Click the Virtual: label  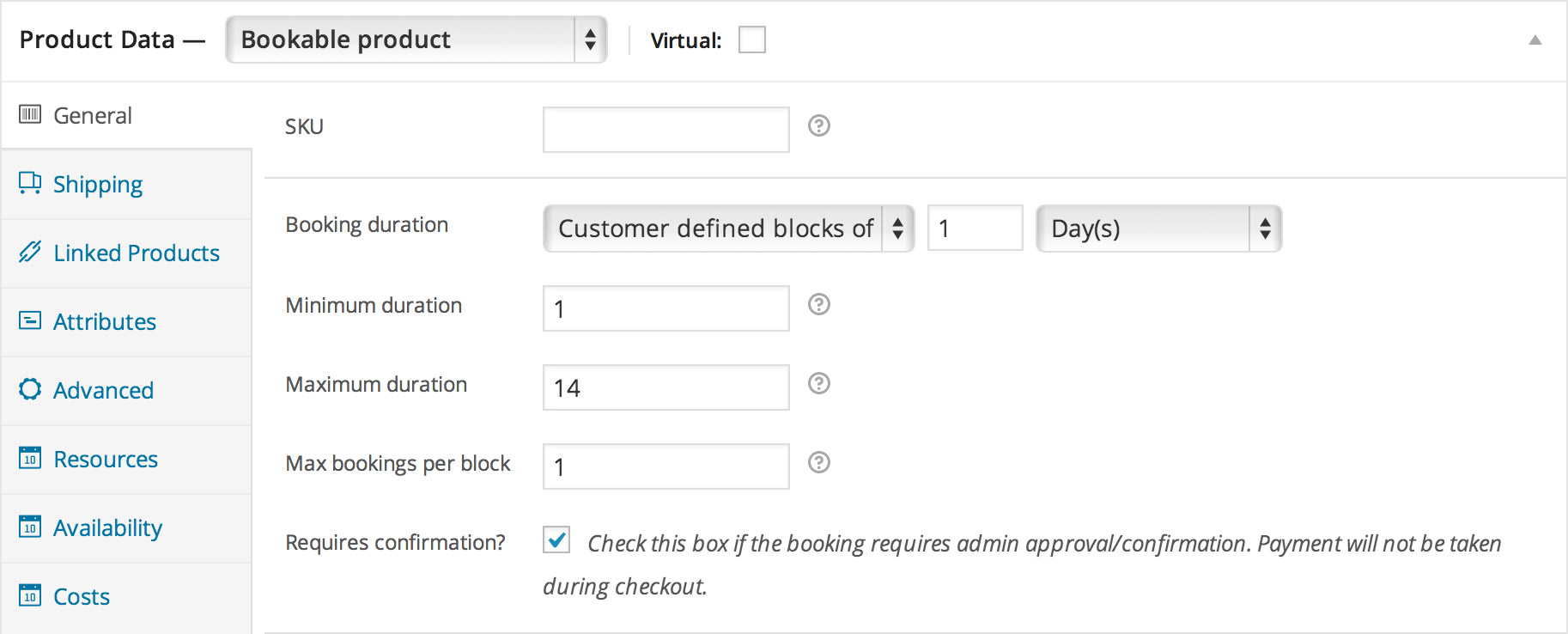click(x=686, y=40)
